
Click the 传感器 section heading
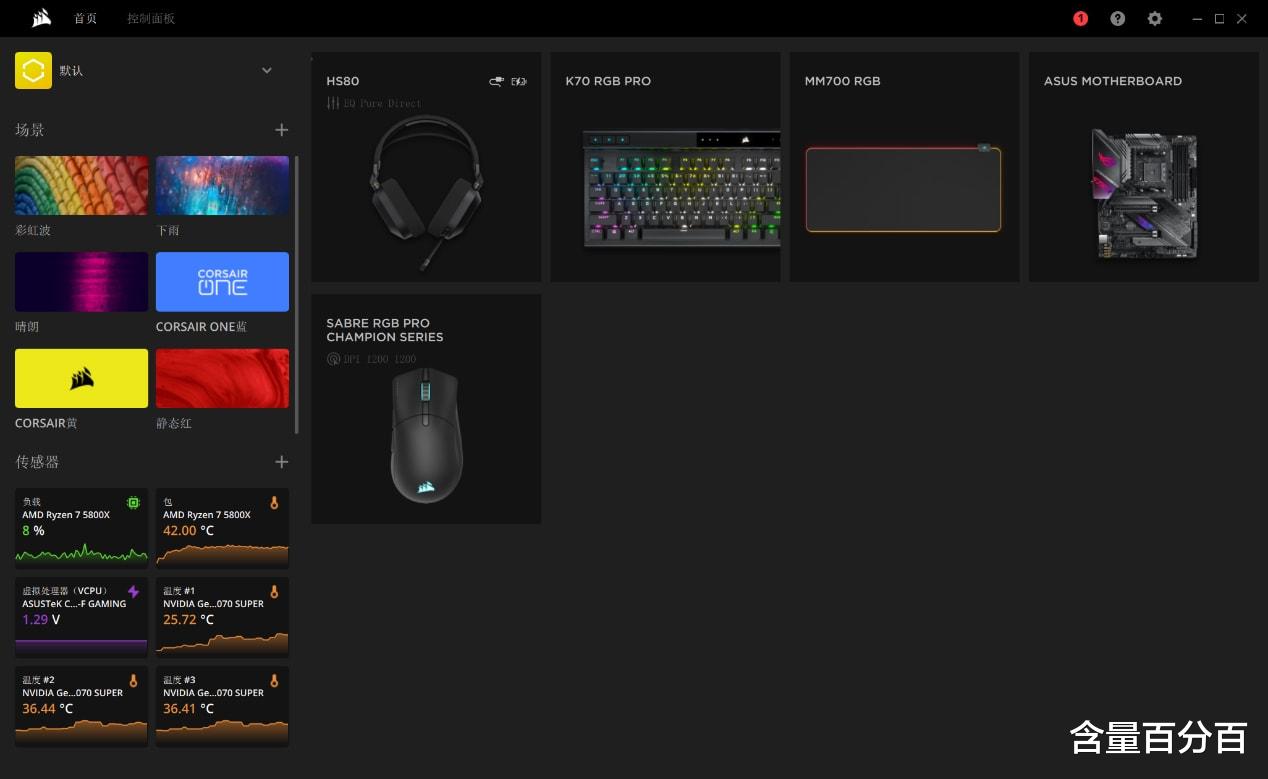coord(37,462)
